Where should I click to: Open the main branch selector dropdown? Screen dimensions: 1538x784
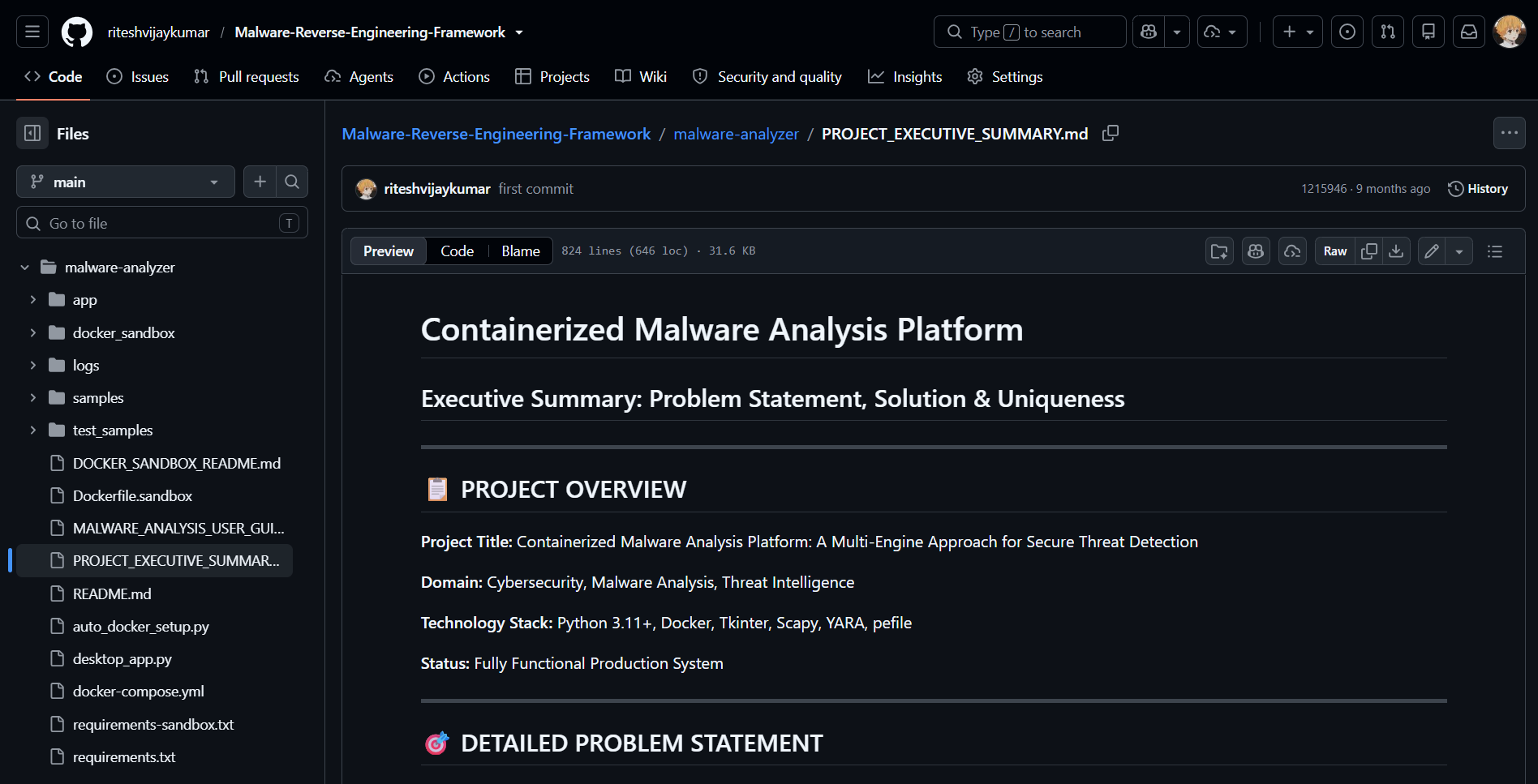click(126, 182)
